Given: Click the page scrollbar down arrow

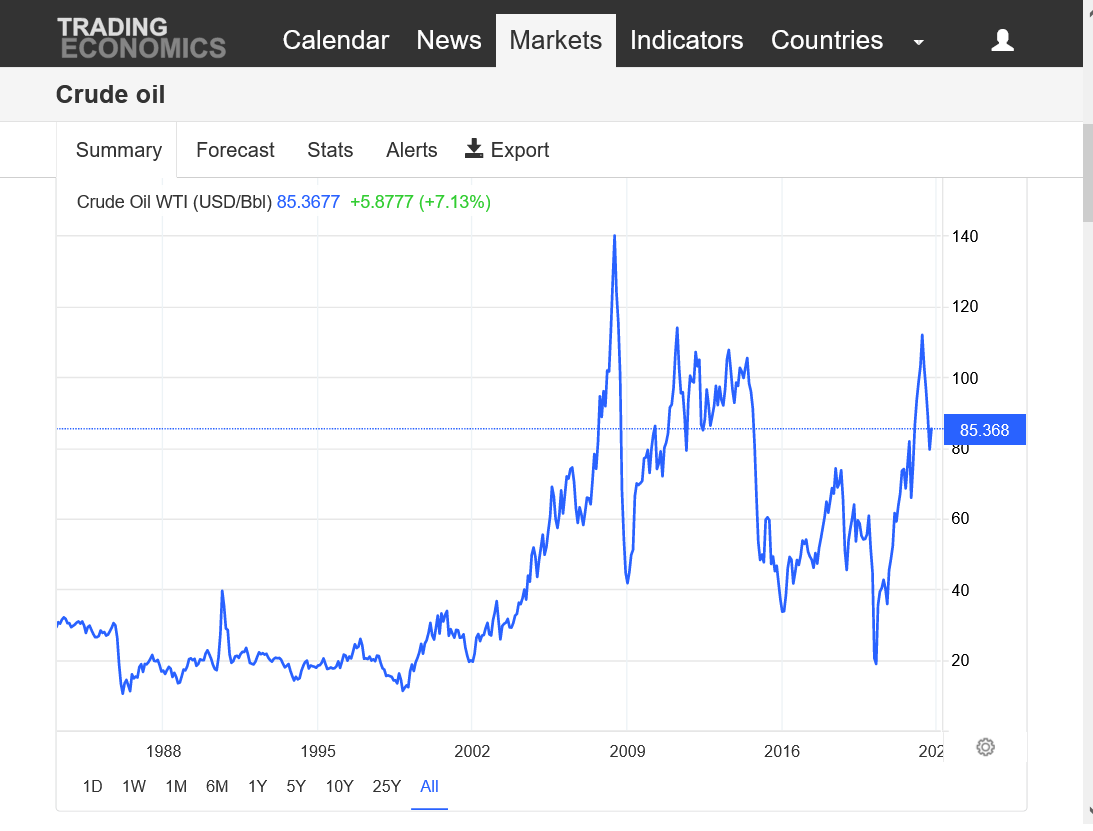Looking at the screenshot, I should pos(1087,810).
